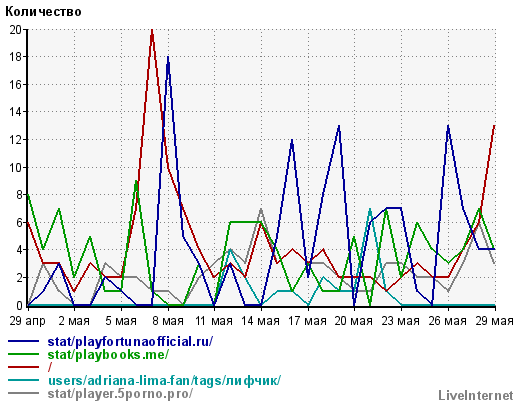
Task: Click the "Количество" chart title
Action: tap(43, 12)
